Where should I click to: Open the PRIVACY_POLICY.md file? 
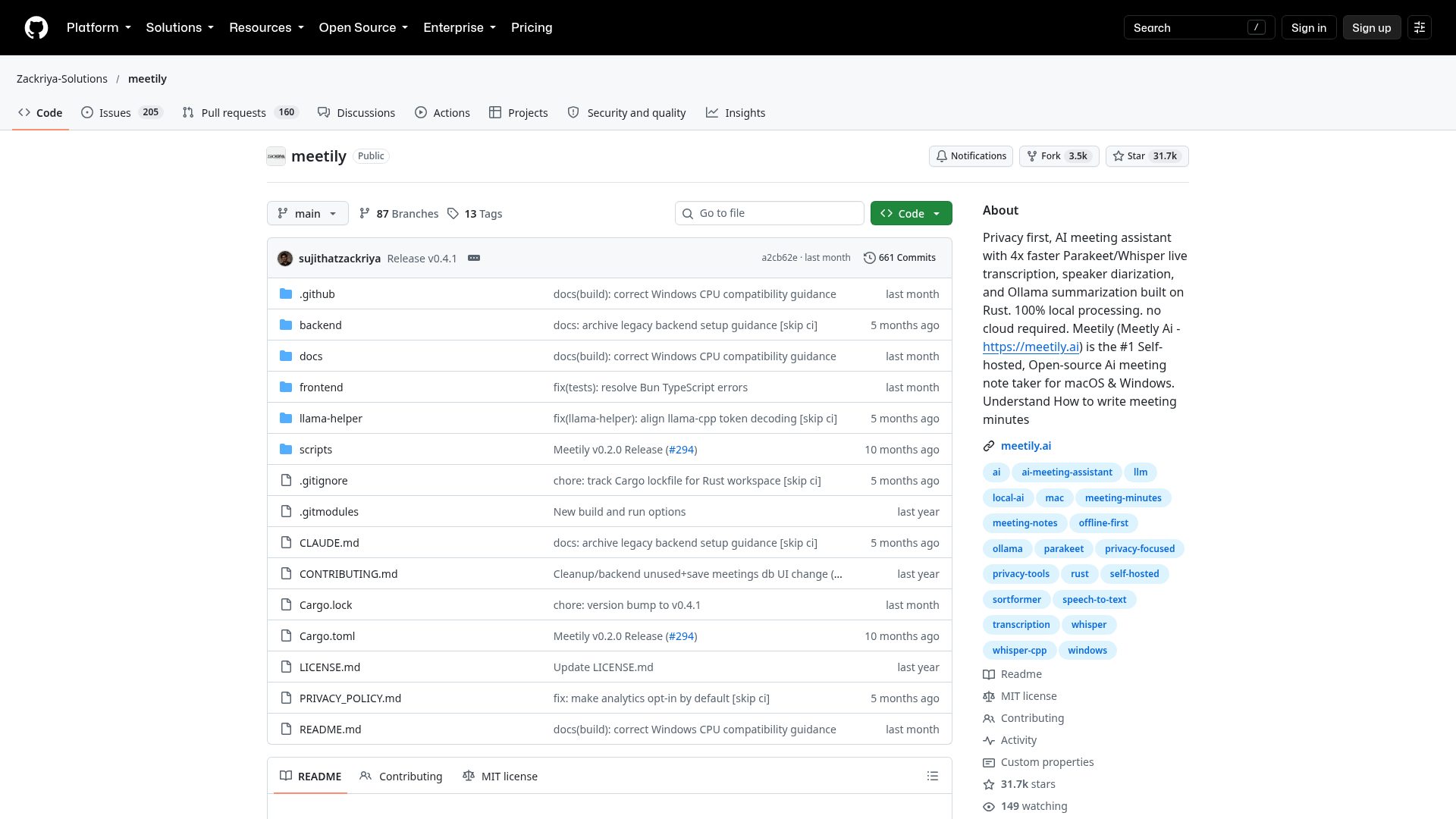point(350,698)
